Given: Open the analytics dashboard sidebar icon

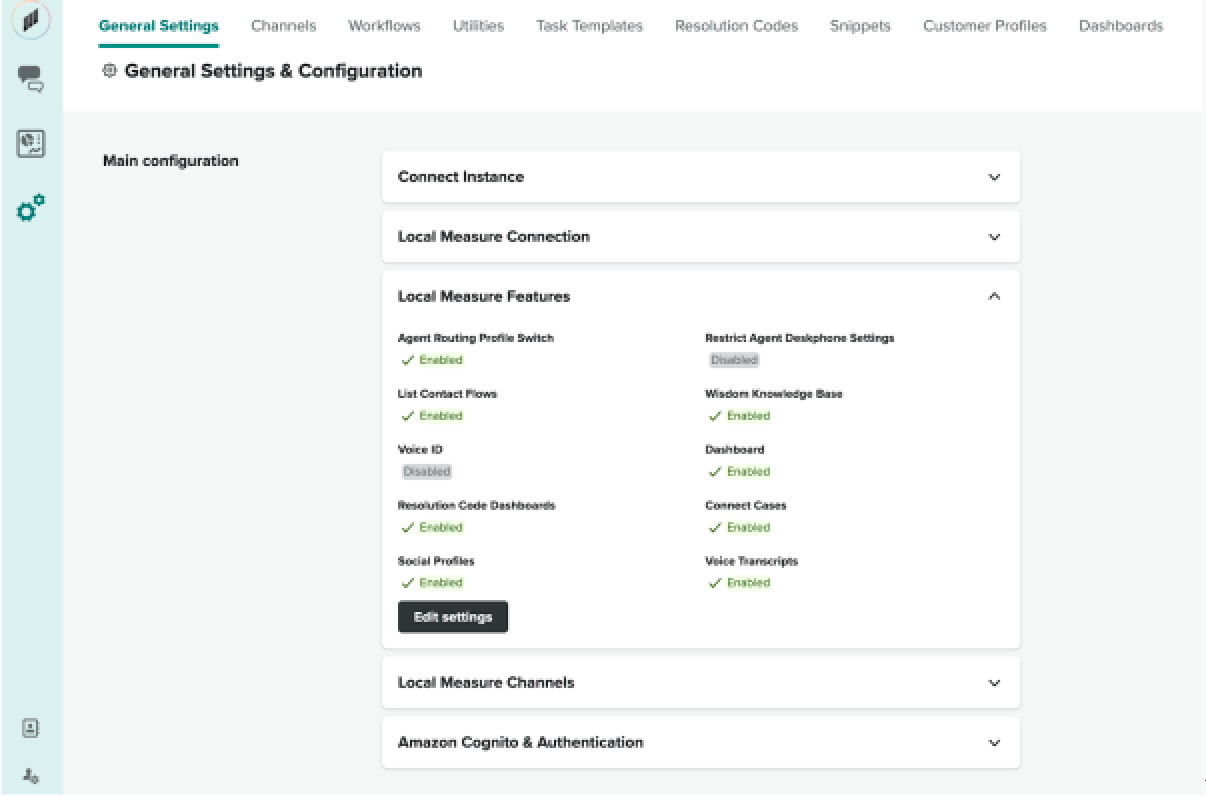Looking at the screenshot, I should pos(31,143).
